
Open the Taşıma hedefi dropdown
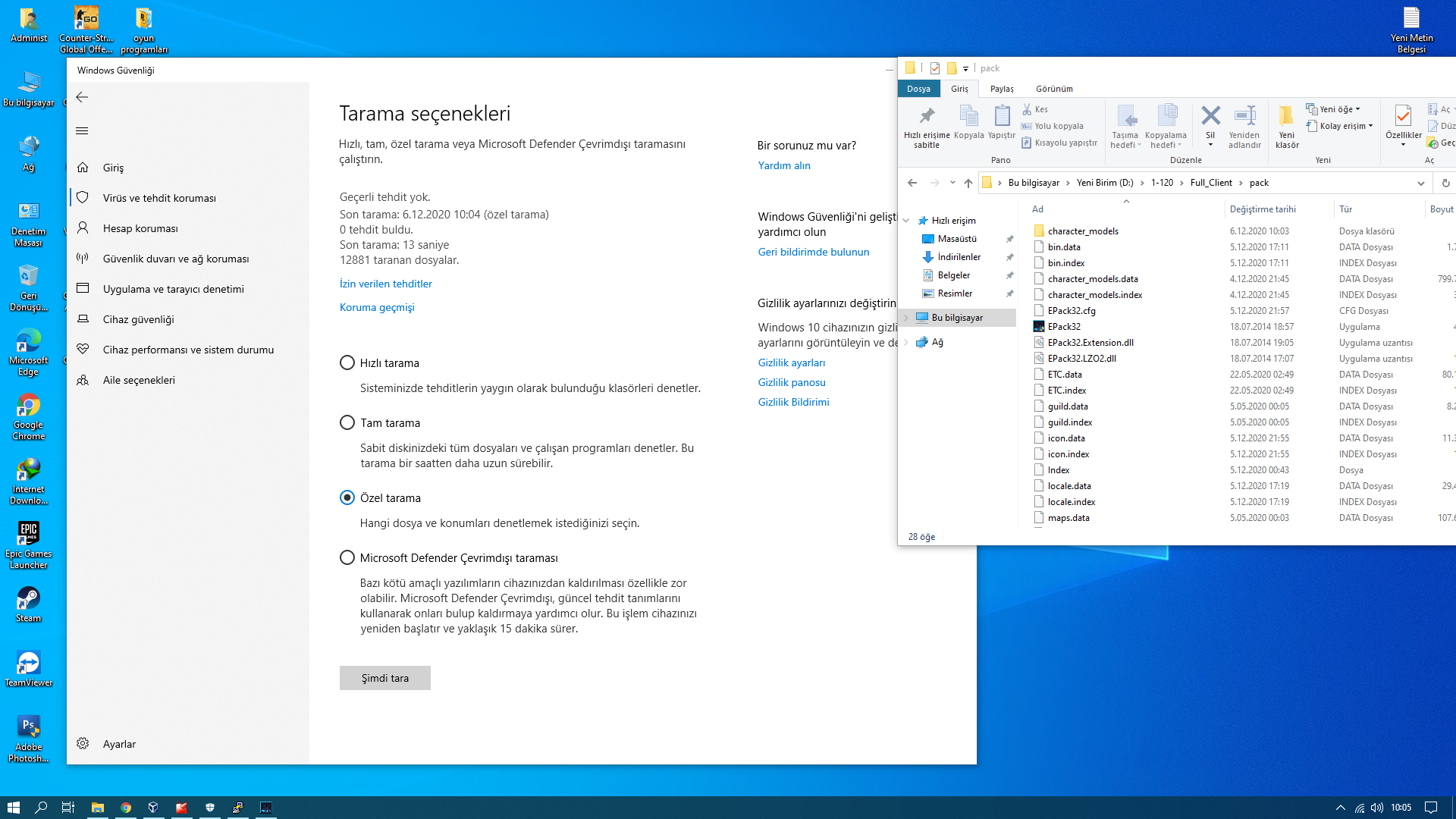[x=1125, y=127]
